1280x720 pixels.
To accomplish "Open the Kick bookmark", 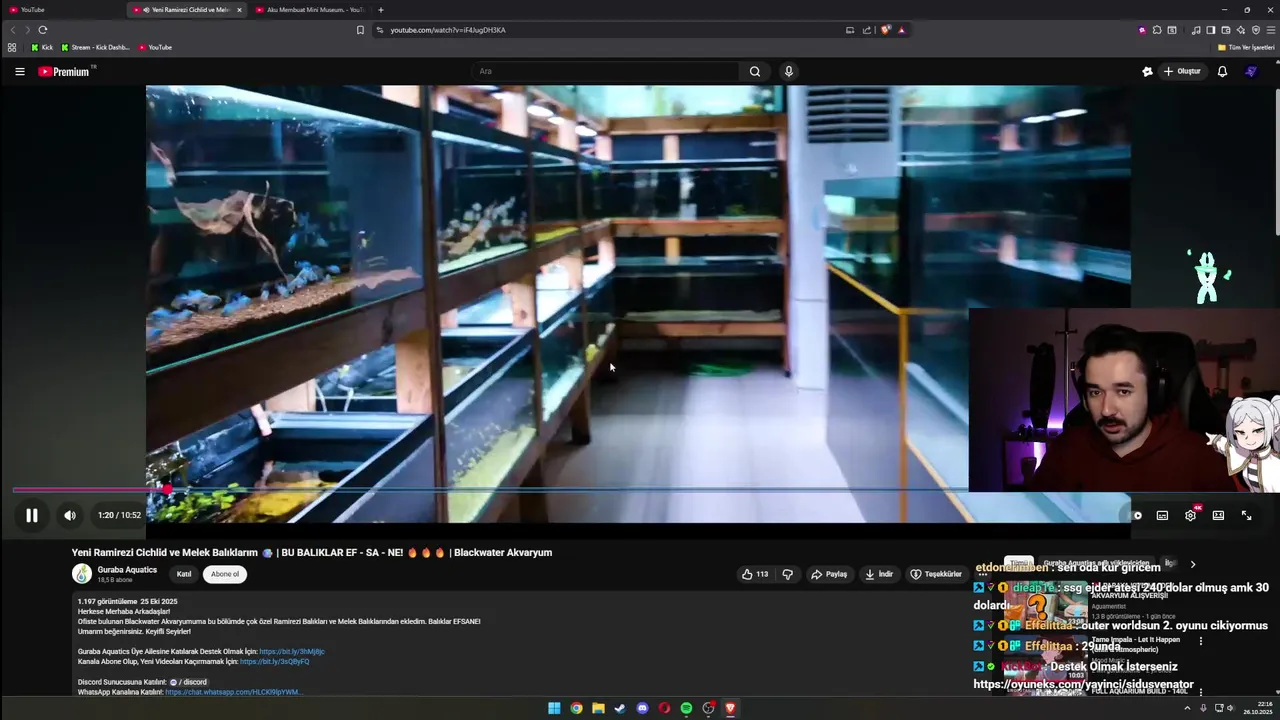I will [42, 47].
